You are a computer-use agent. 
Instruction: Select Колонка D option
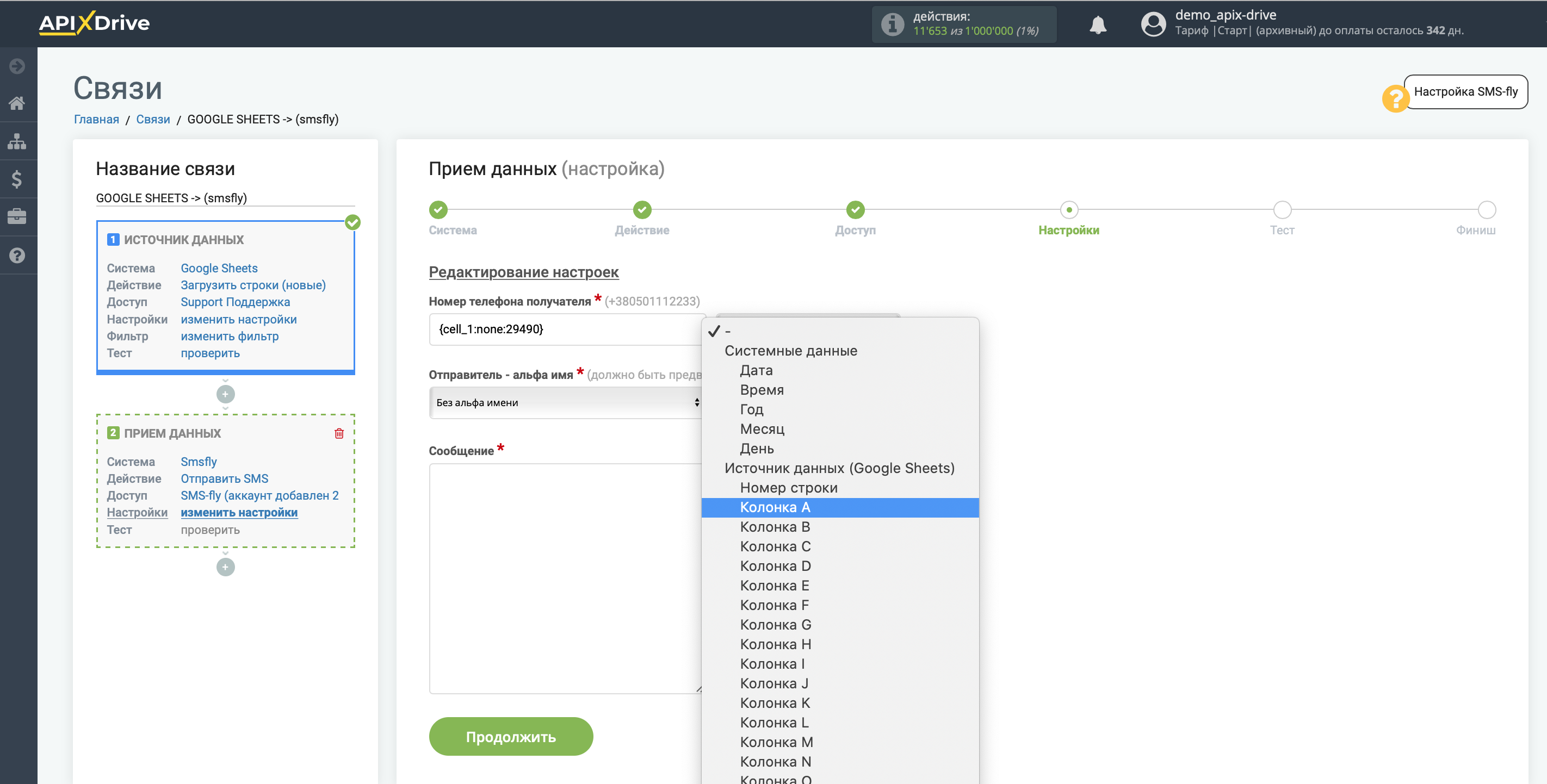click(x=840, y=566)
